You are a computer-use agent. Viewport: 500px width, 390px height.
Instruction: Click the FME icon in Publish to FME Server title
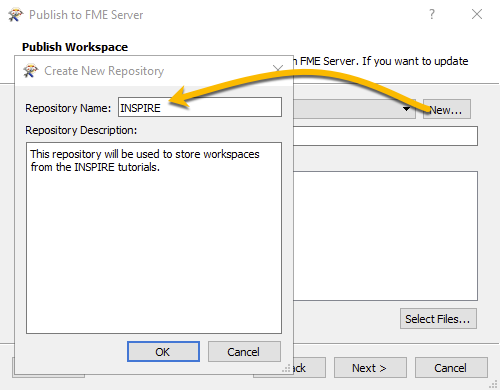tap(15, 15)
